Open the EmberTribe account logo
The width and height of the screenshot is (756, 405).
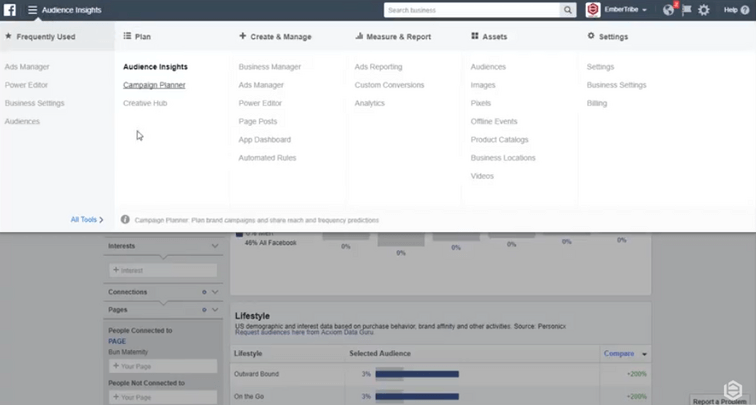click(x=593, y=10)
